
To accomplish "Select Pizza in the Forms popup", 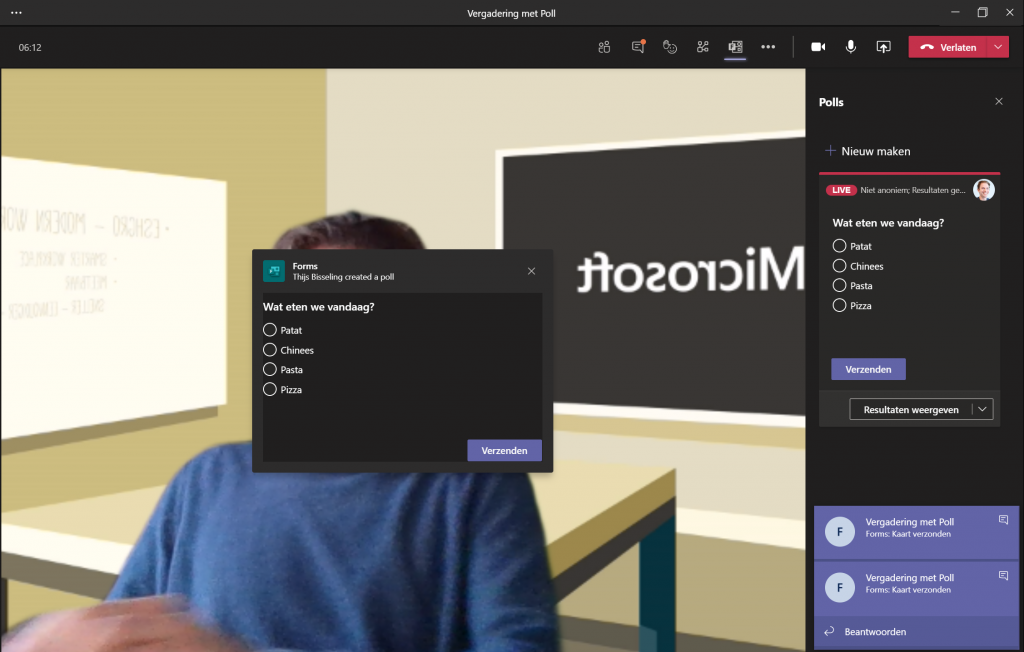I will [270, 389].
